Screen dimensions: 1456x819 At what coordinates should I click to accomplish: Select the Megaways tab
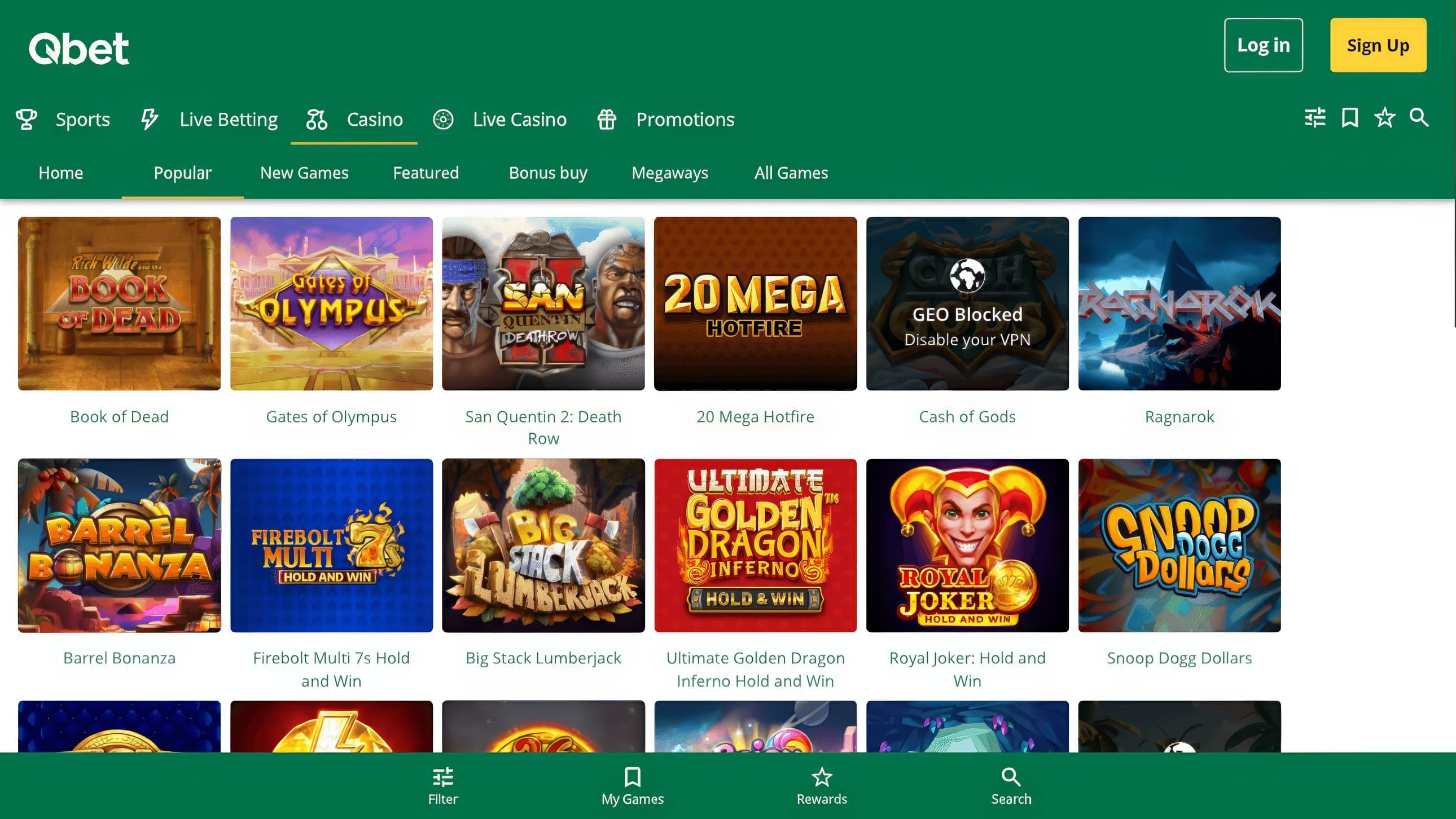[x=670, y=173]
